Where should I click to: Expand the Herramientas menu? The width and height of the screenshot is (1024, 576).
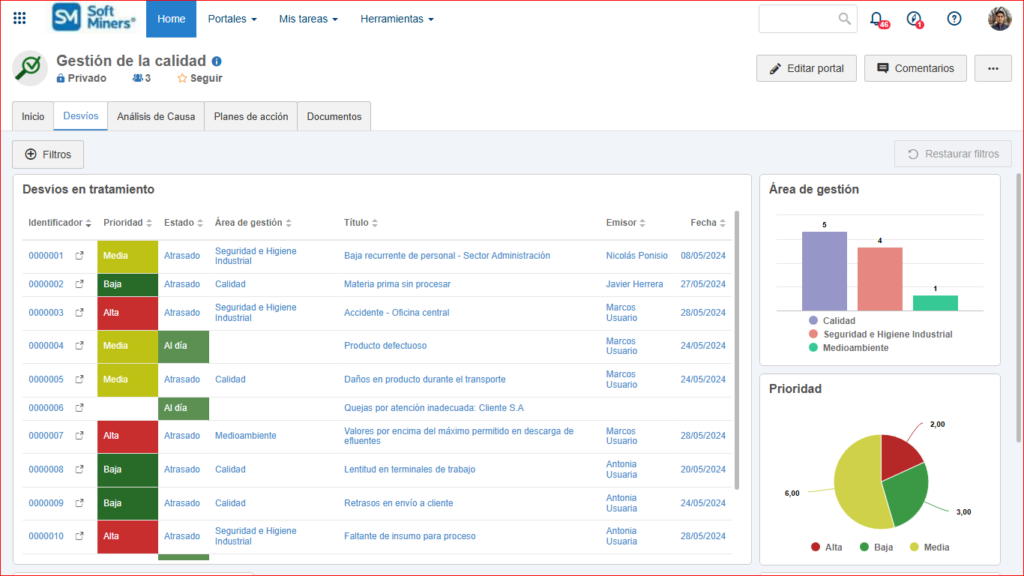click(x=397, y=19)
